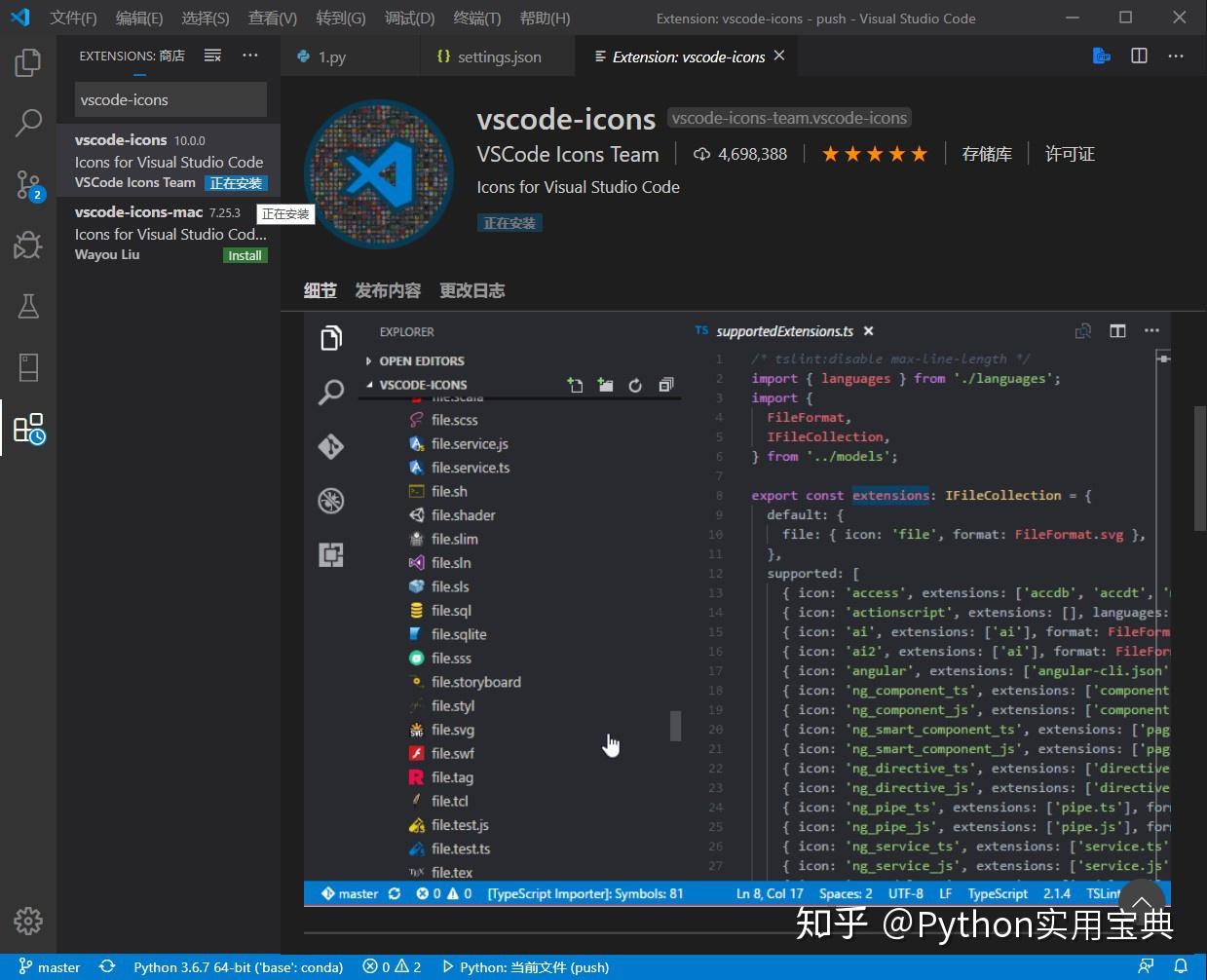1207x980 pixels.
Task: Open the Source Control view showing 2 changes
Action: click(27, 184)
